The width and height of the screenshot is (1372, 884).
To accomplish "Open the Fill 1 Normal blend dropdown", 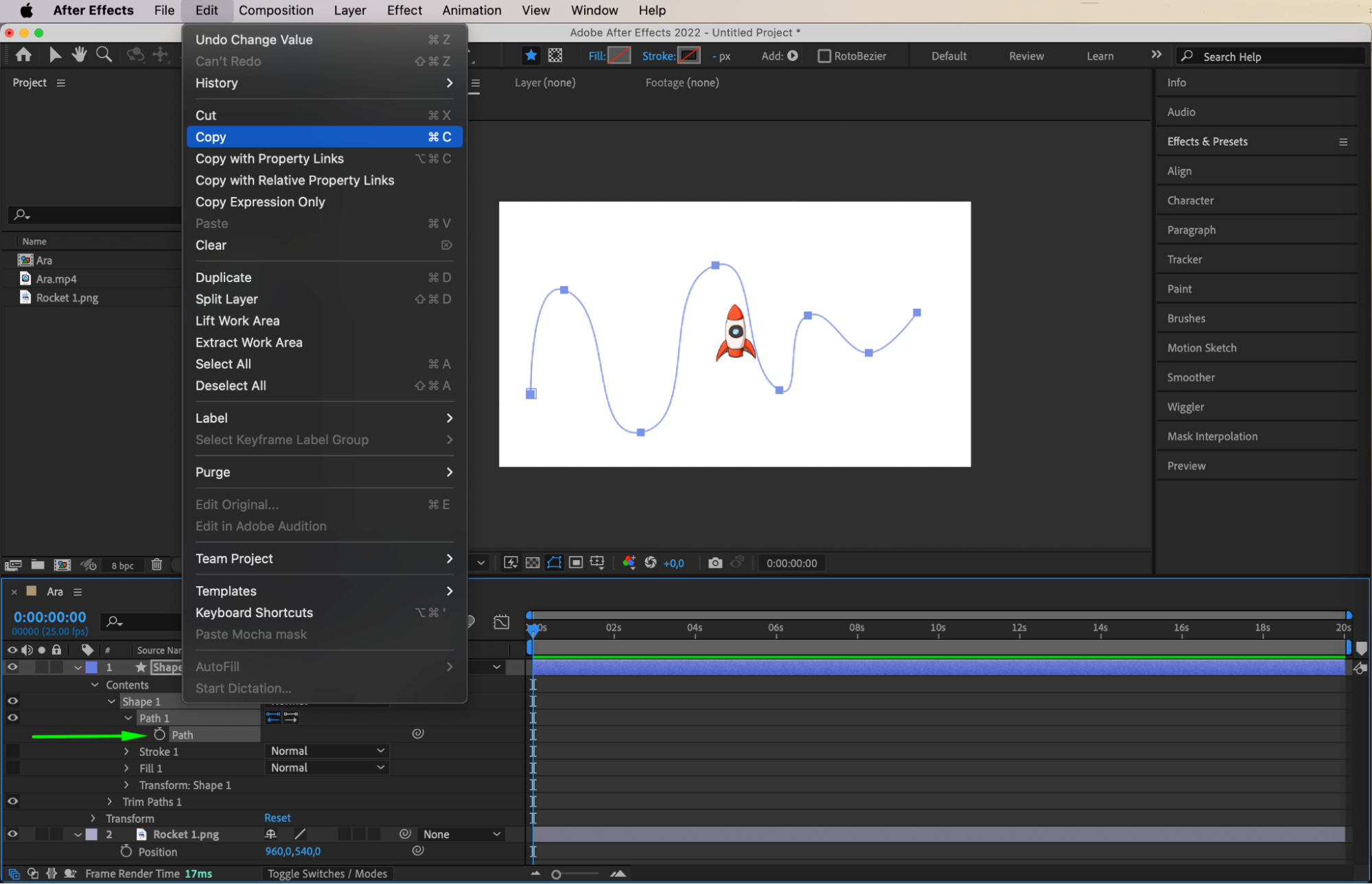I will [x=327, y=767].
